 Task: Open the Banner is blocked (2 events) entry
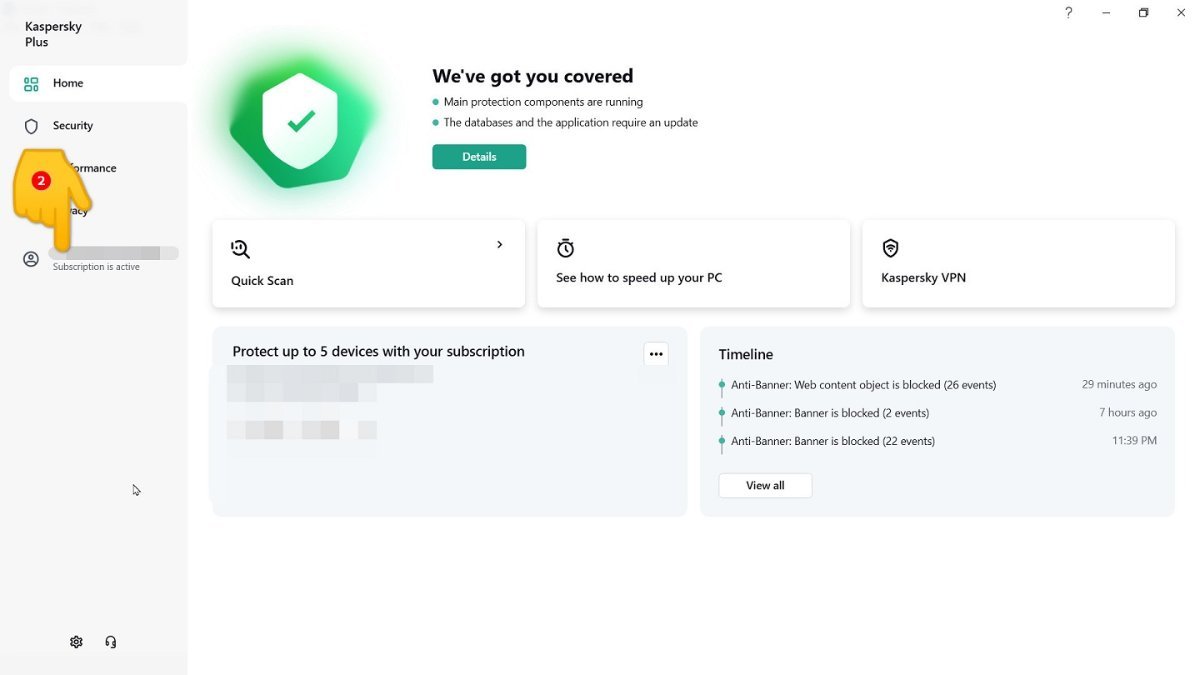tap(830, 413)
